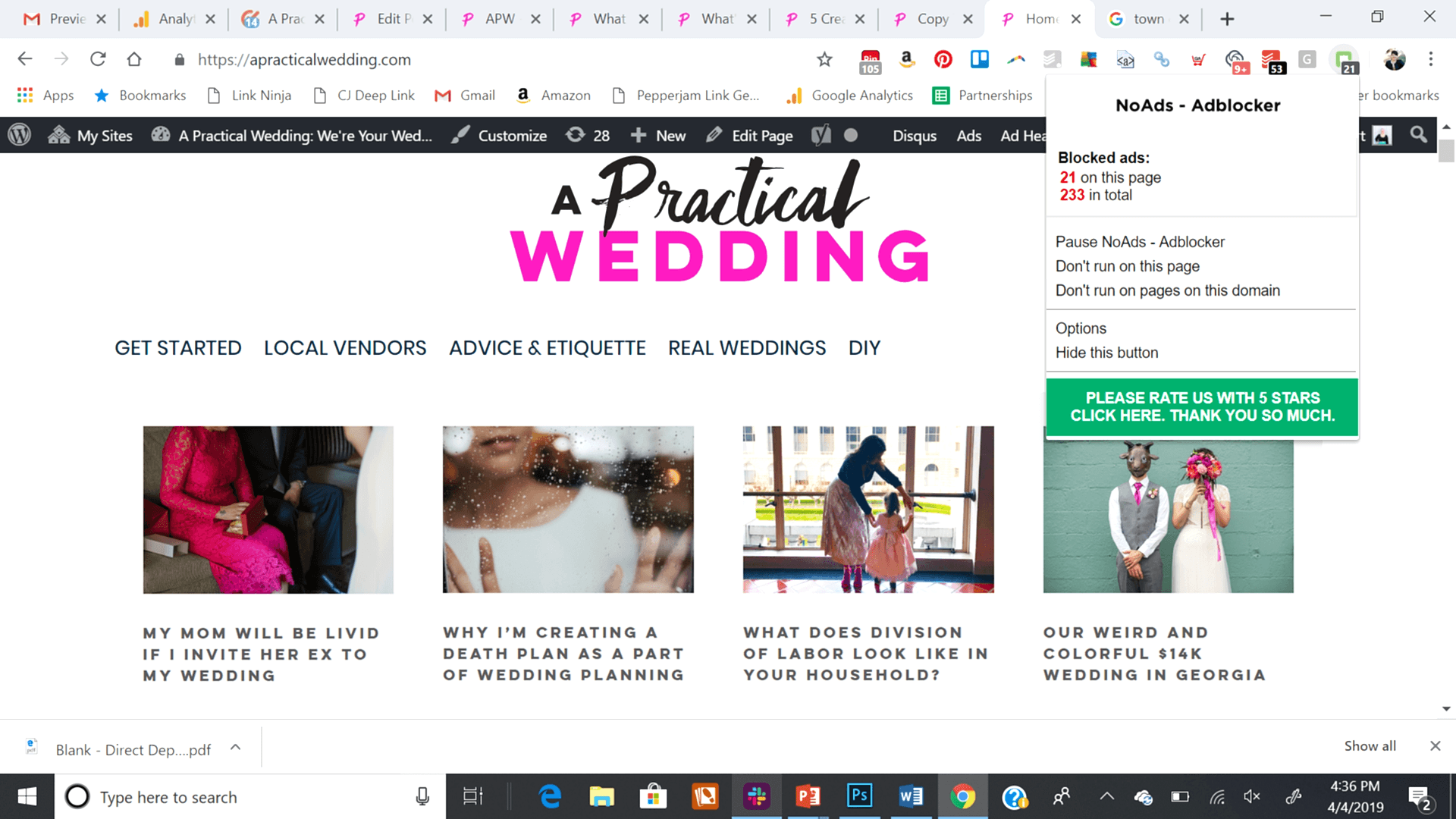1456x819 pixels.
Task: Add New content from admin bar
Action: (658, 136)
